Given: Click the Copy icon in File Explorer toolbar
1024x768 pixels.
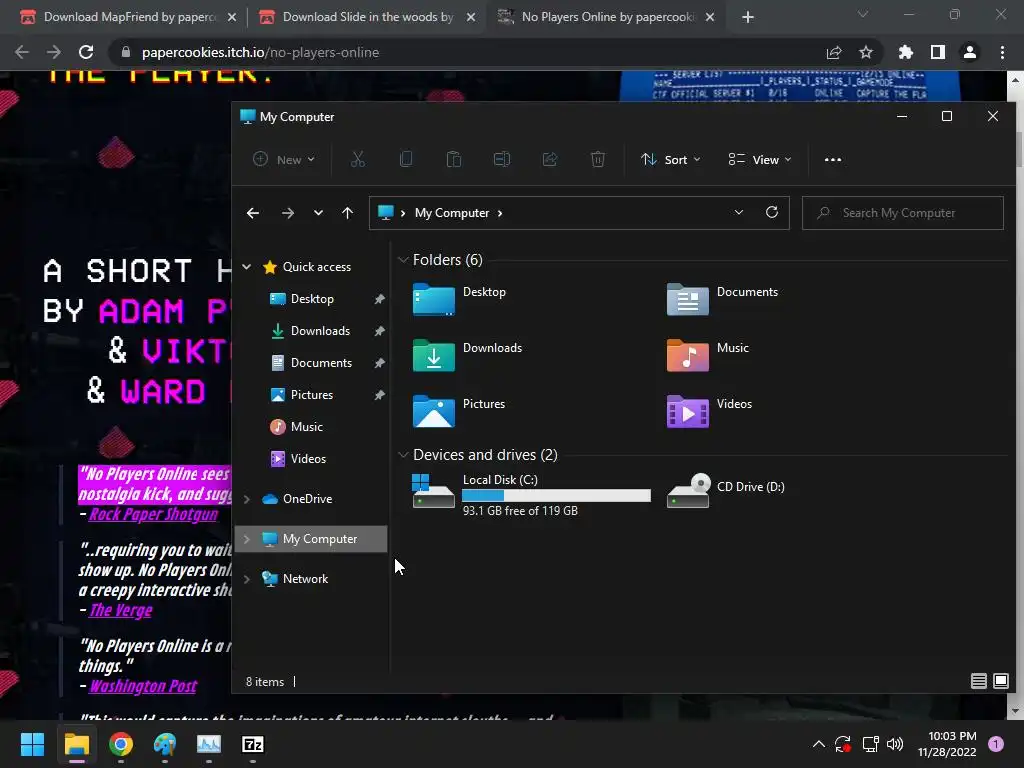Looking at the screenshot, I should point(406,159).
